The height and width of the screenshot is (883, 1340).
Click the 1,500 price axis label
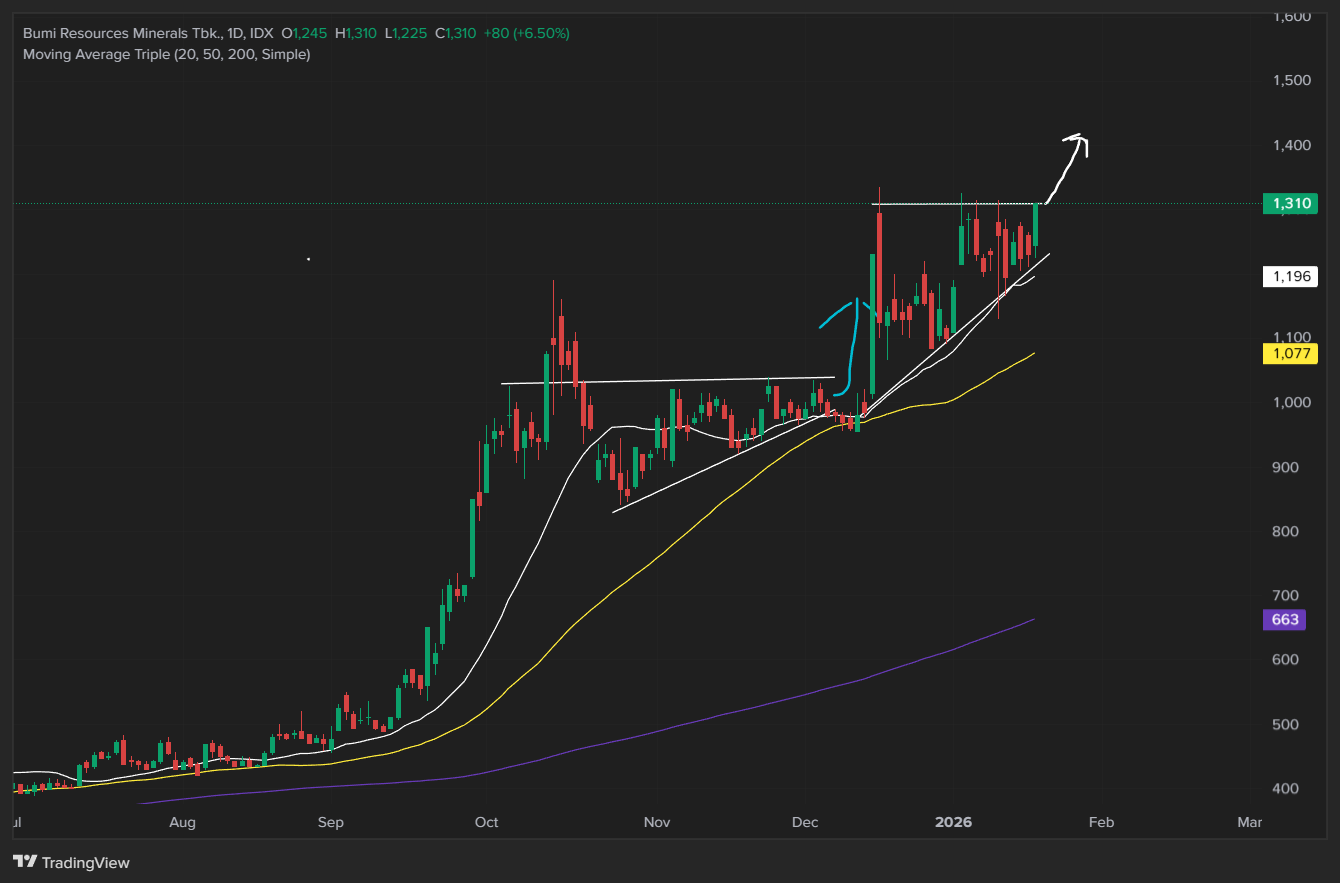click(x=1291, y=80)
